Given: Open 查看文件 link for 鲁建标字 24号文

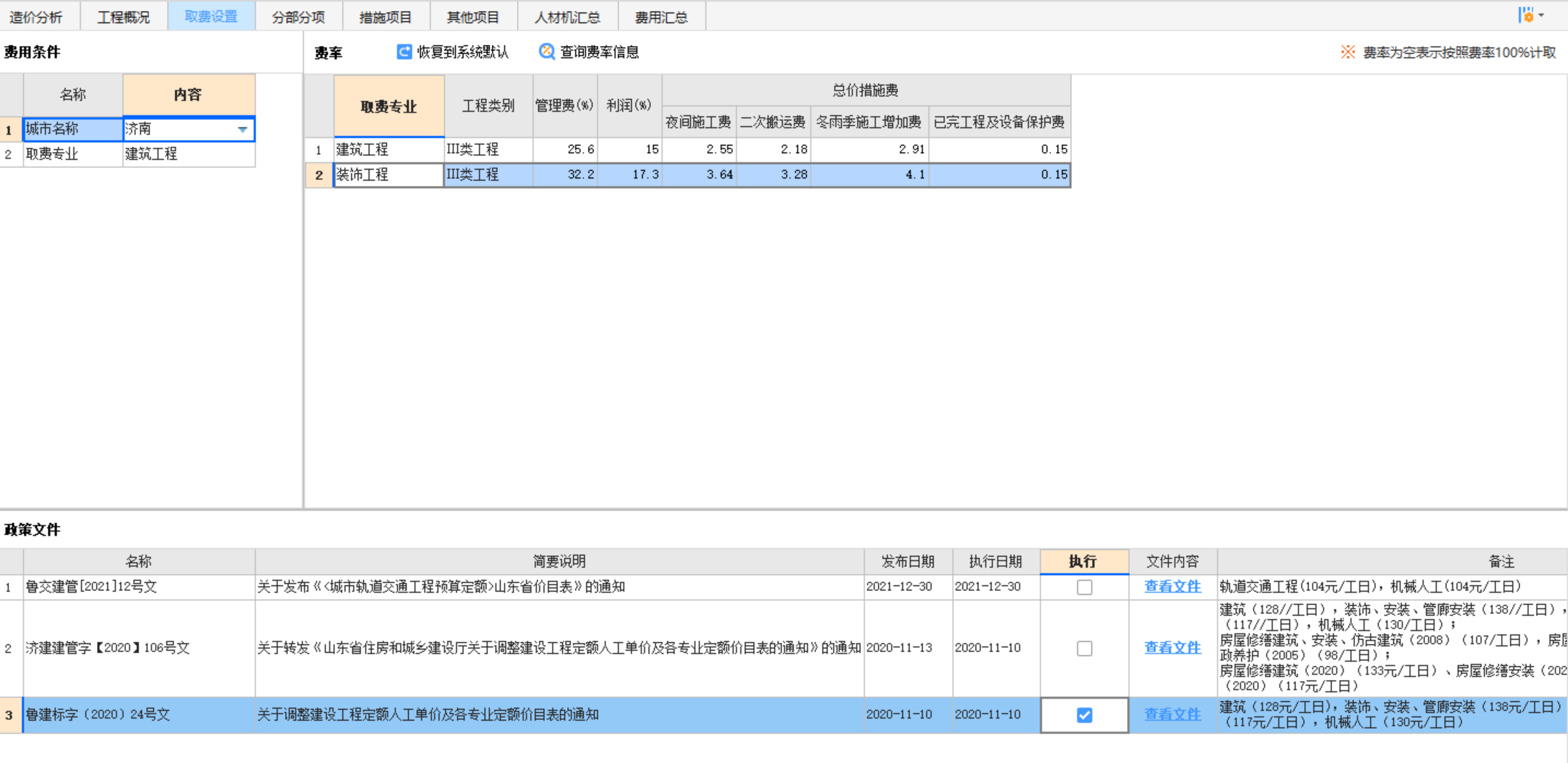Looking at the screenshot, I should point(1172,715).
